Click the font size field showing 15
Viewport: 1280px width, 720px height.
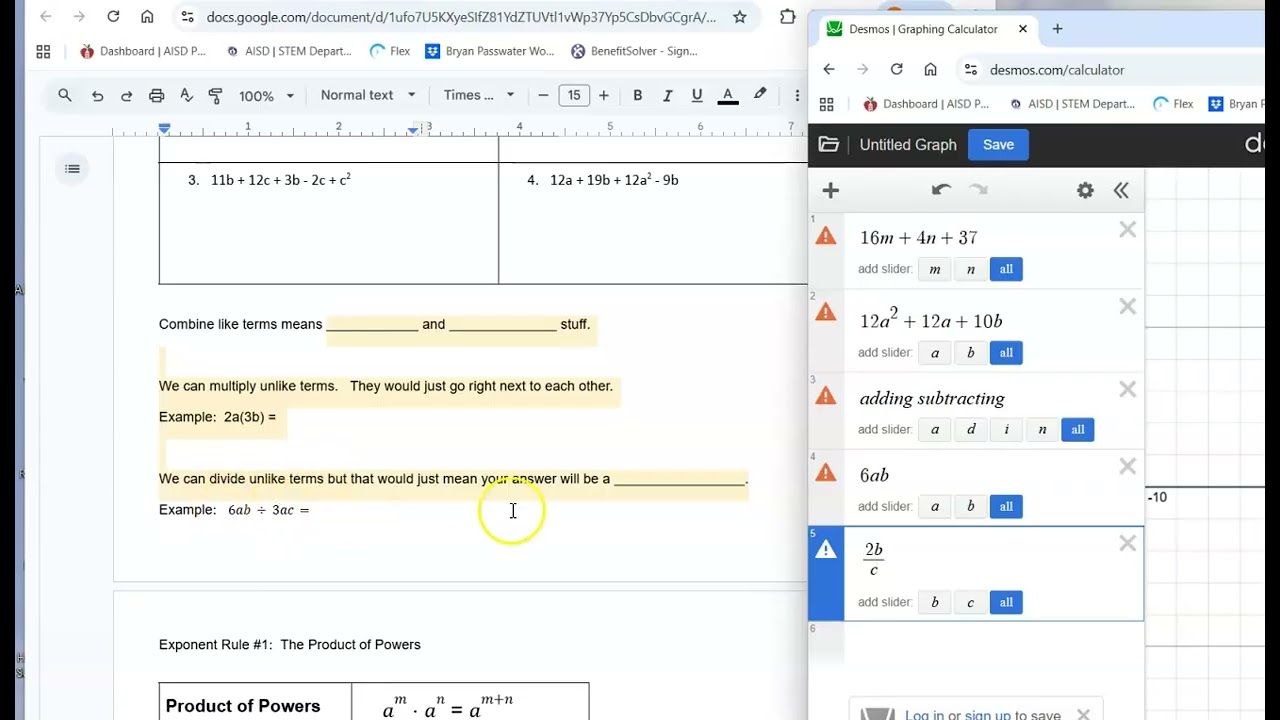(x=574, y=96)
